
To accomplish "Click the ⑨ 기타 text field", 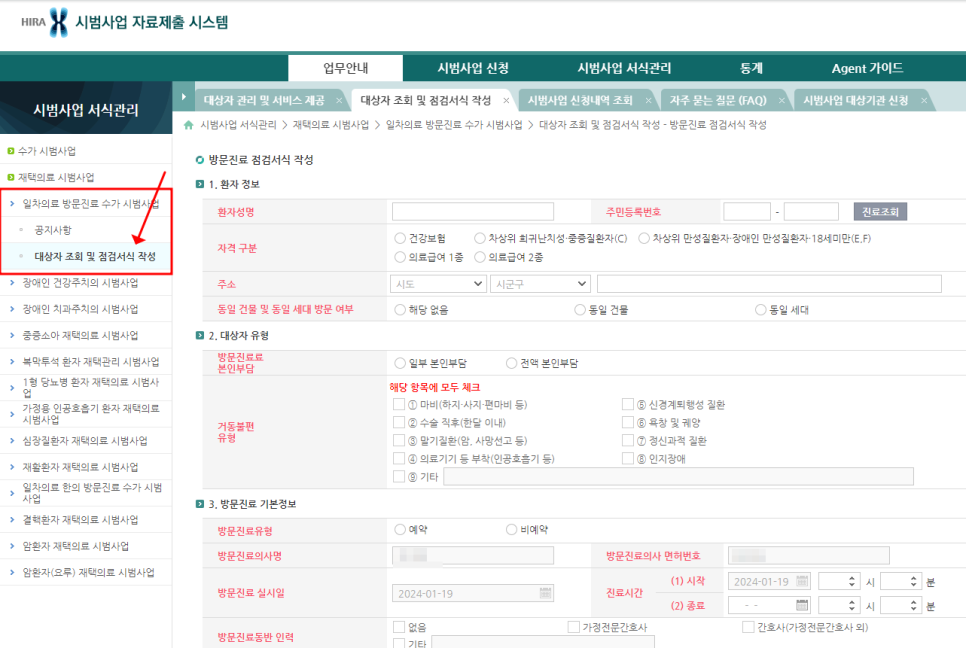I will (678, 477).
